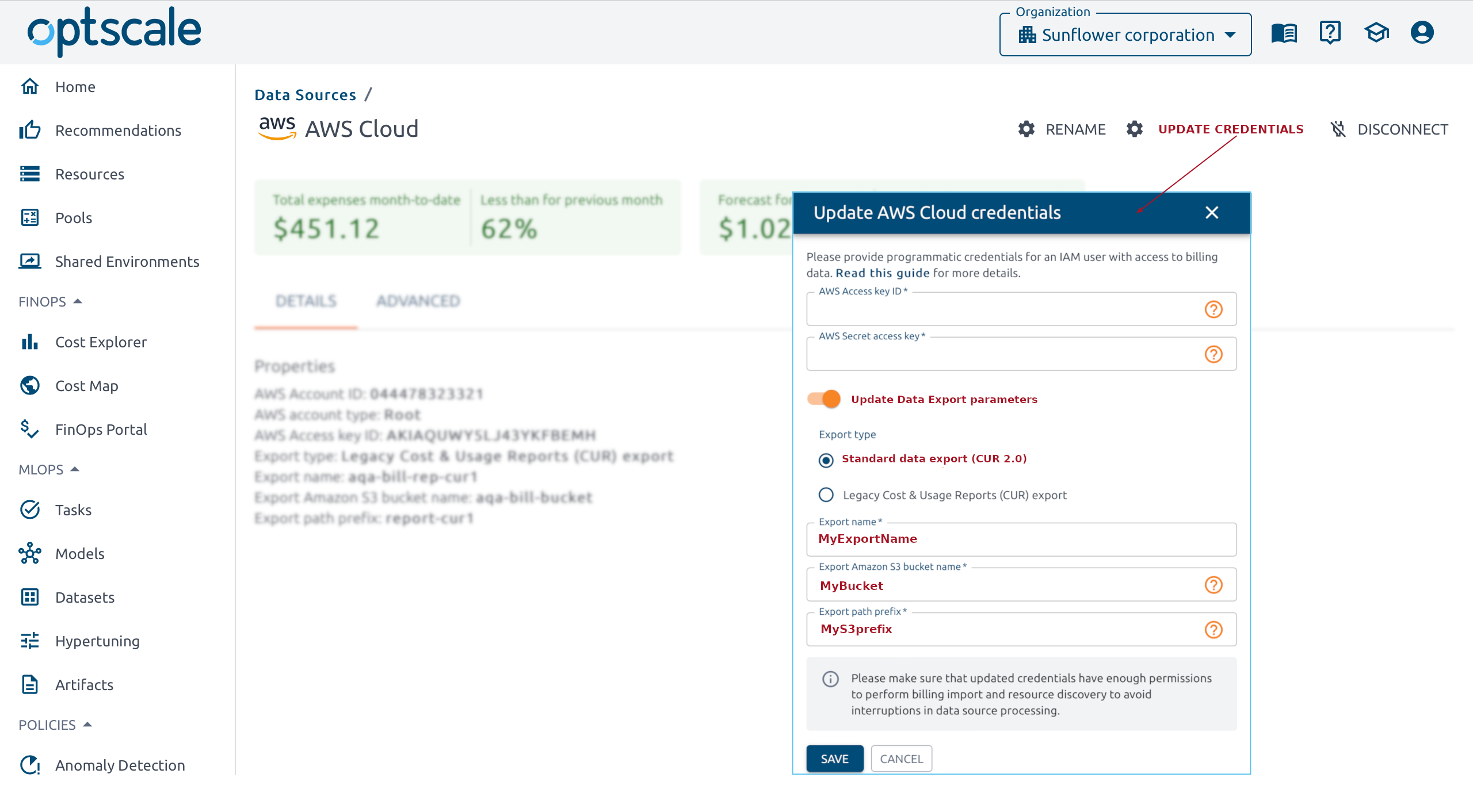Click the Rename gear icon
The width and height of the screenshot is (1473, 812).
[1026, 129]
